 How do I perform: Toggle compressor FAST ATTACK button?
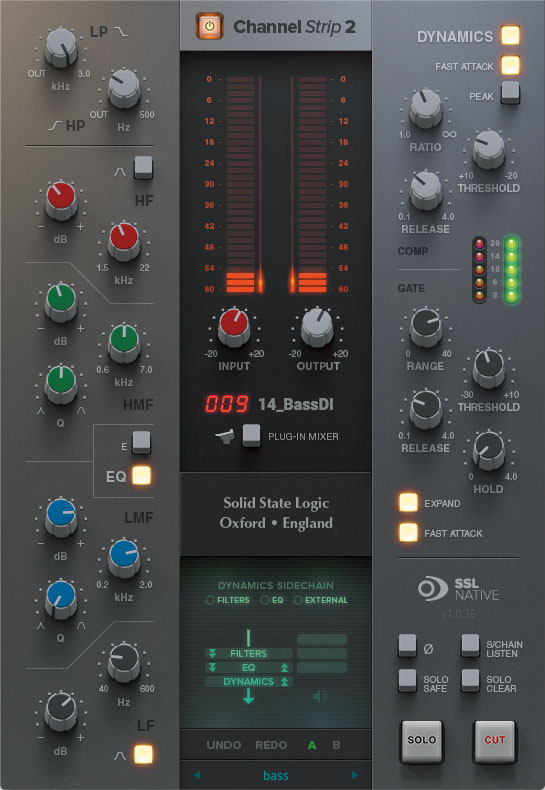click(x=510, y=65)
